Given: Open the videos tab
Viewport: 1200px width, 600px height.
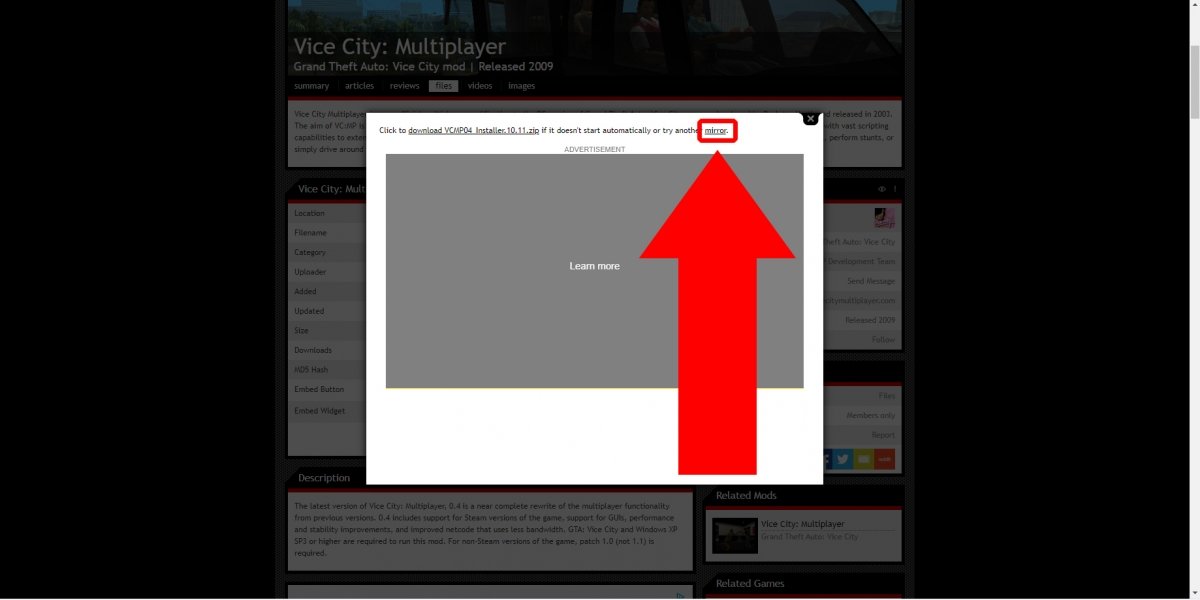Looking at the screenshot, I should [480, 86].
